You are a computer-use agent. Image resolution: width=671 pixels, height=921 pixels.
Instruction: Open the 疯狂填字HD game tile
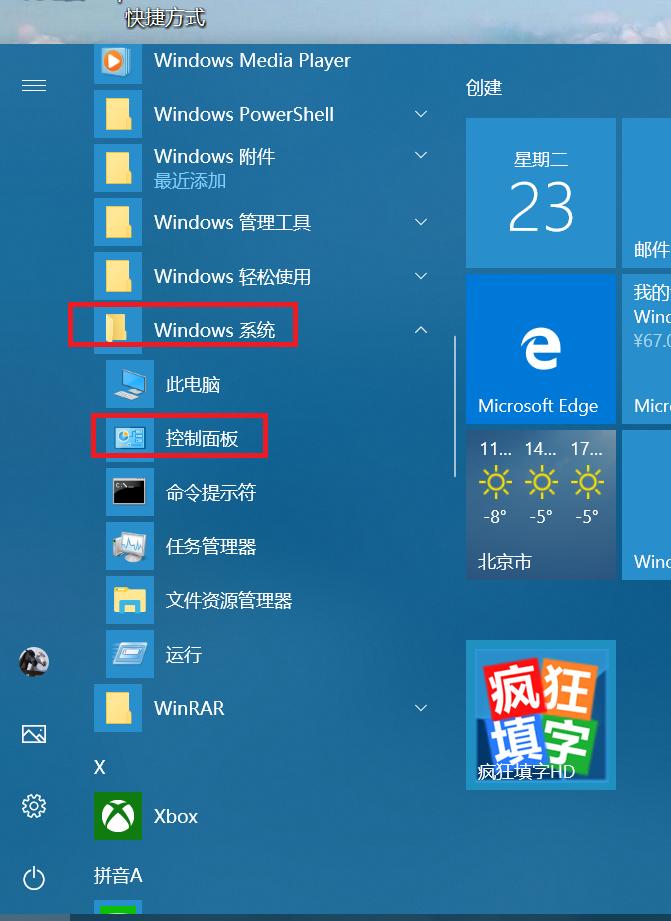point(541,715)
